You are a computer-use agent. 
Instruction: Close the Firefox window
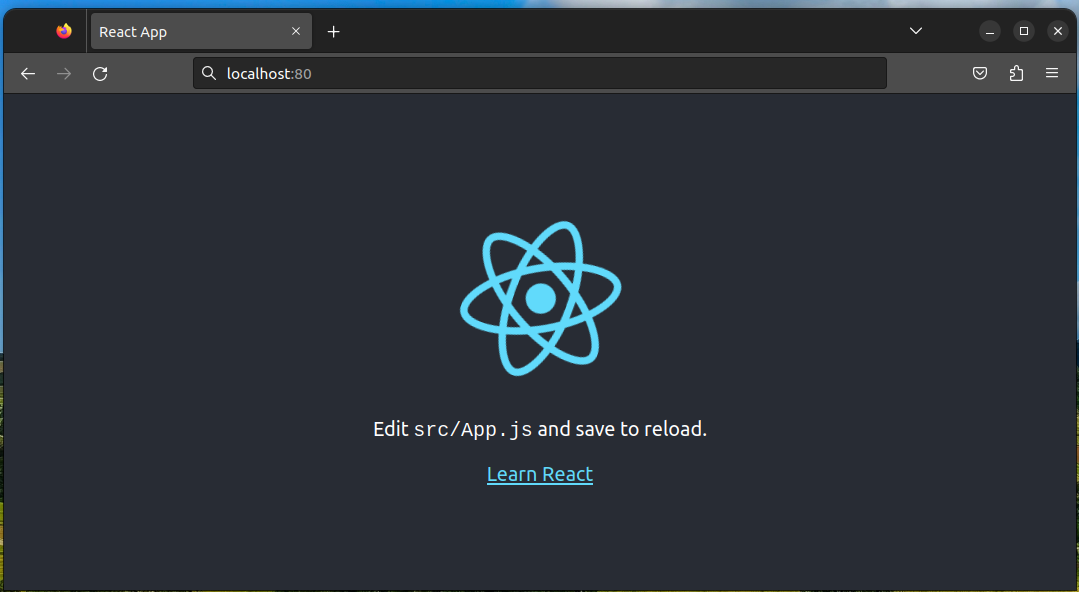tap(1058, 31)
